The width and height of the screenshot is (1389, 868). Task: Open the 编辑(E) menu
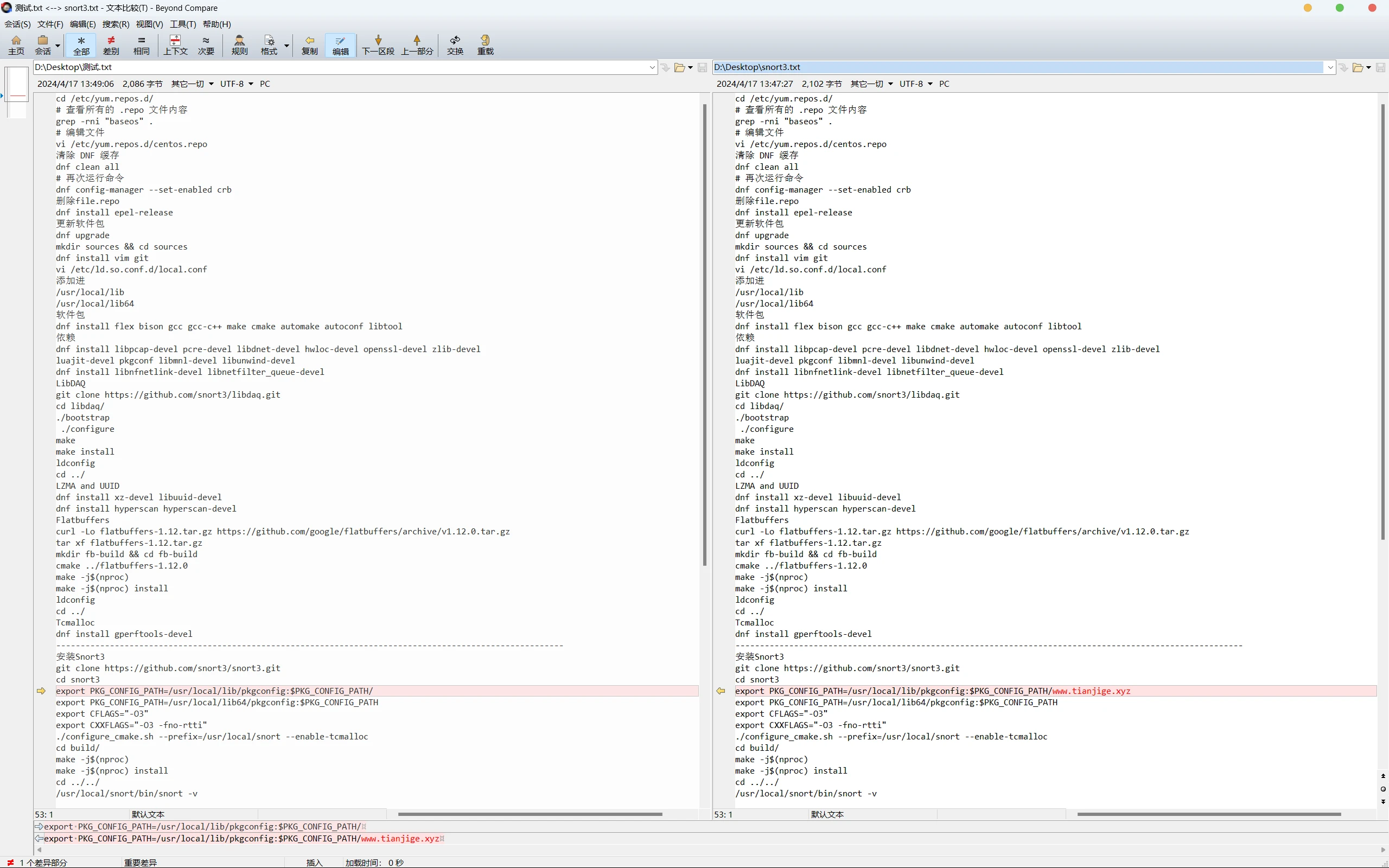(x=83, y=24)
